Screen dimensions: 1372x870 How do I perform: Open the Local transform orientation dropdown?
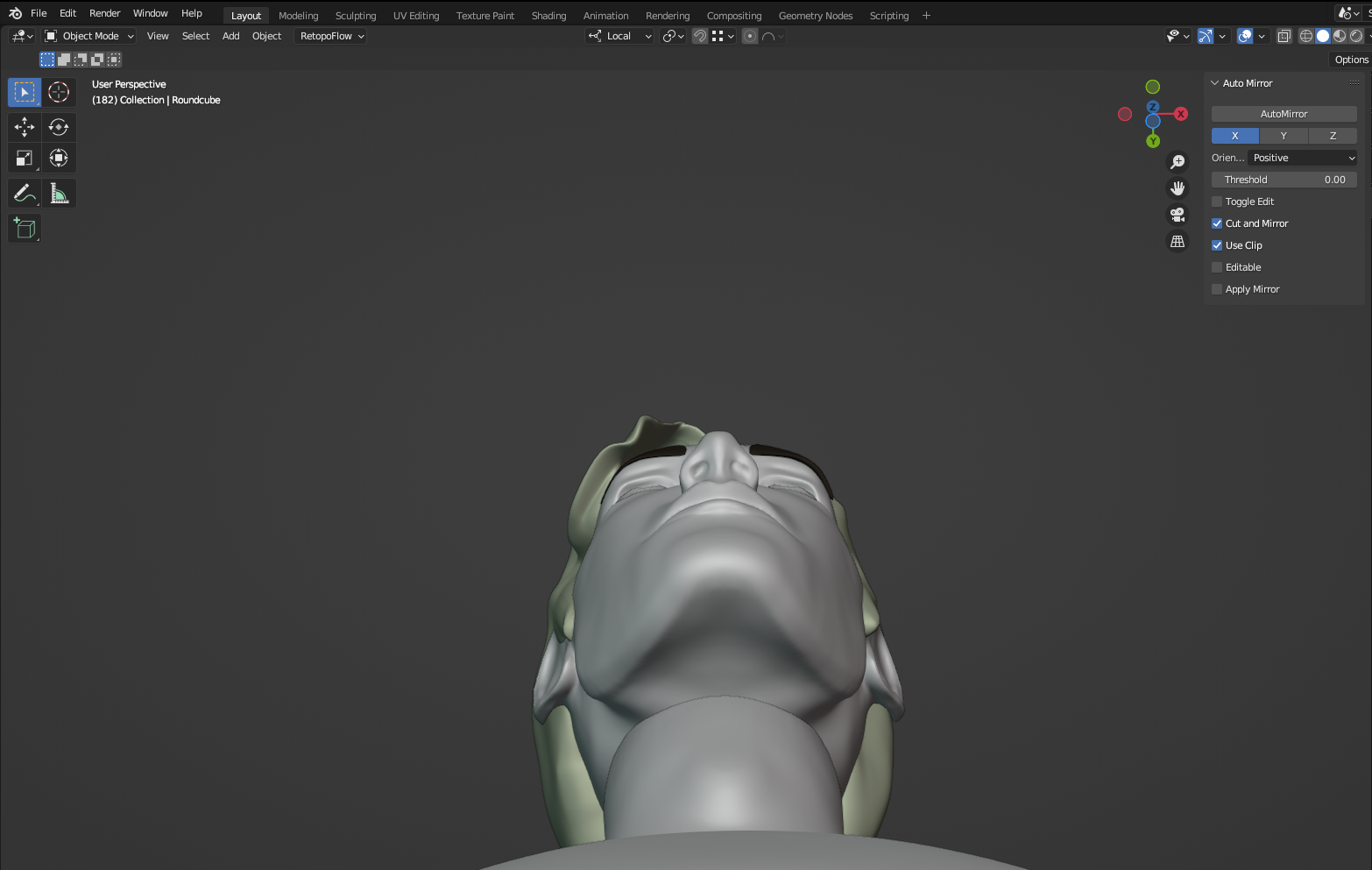tap(619, 36)
